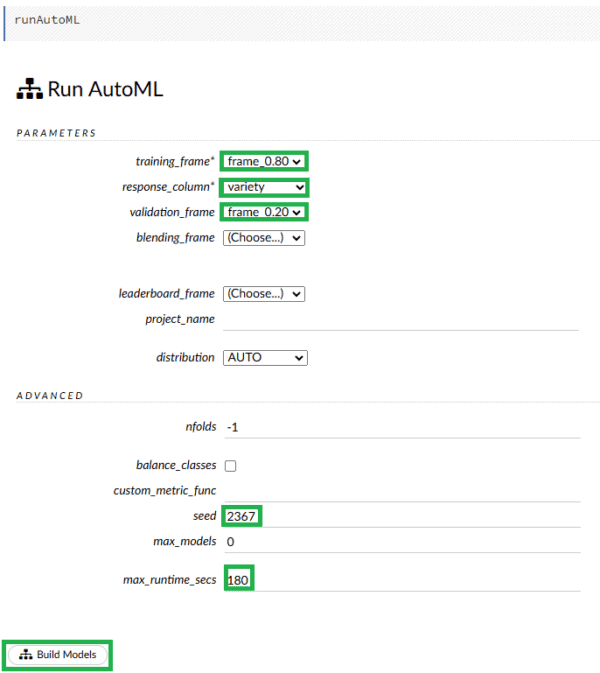Open the leaderboard_frame dropdown
Viewport: 600px width, 673px height.
264,294
